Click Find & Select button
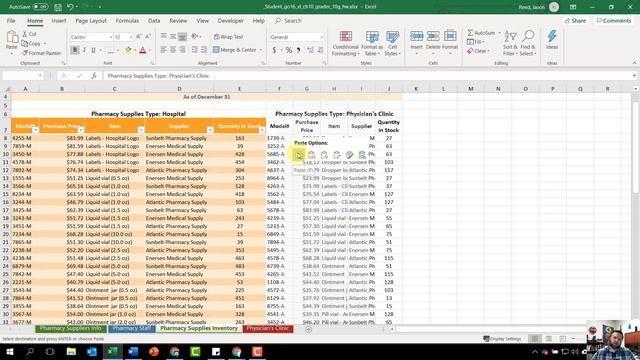The height and width of the screenshot is (360, 640). coord(527,43)
